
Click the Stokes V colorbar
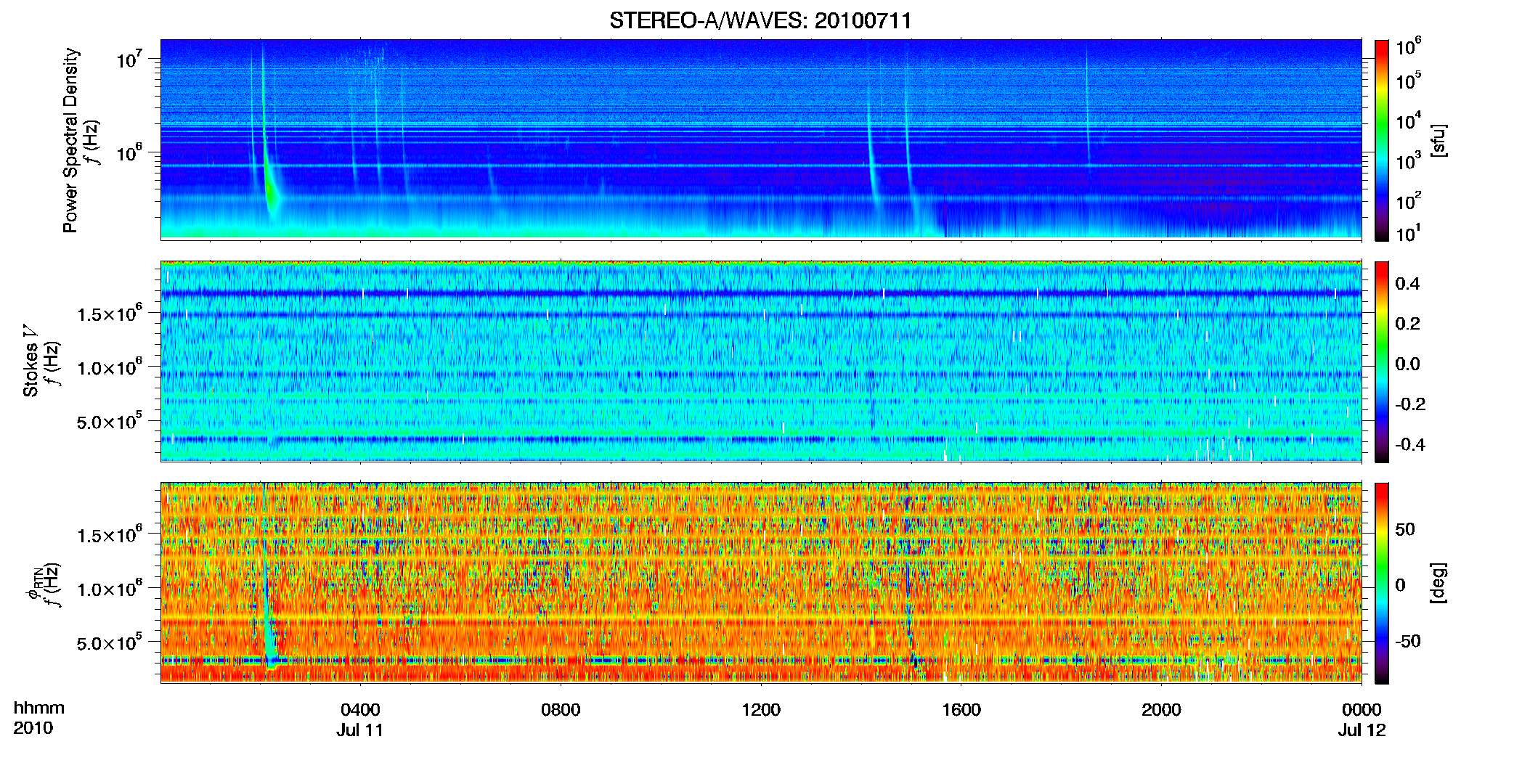(x=1382, y=362)
